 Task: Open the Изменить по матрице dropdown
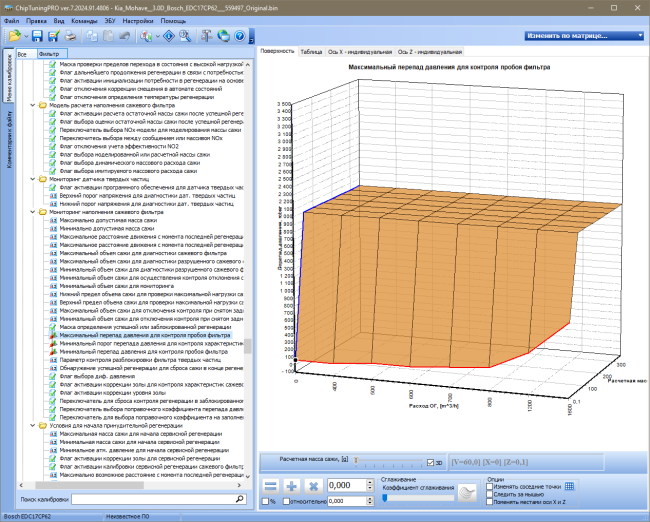pos(584,36)
